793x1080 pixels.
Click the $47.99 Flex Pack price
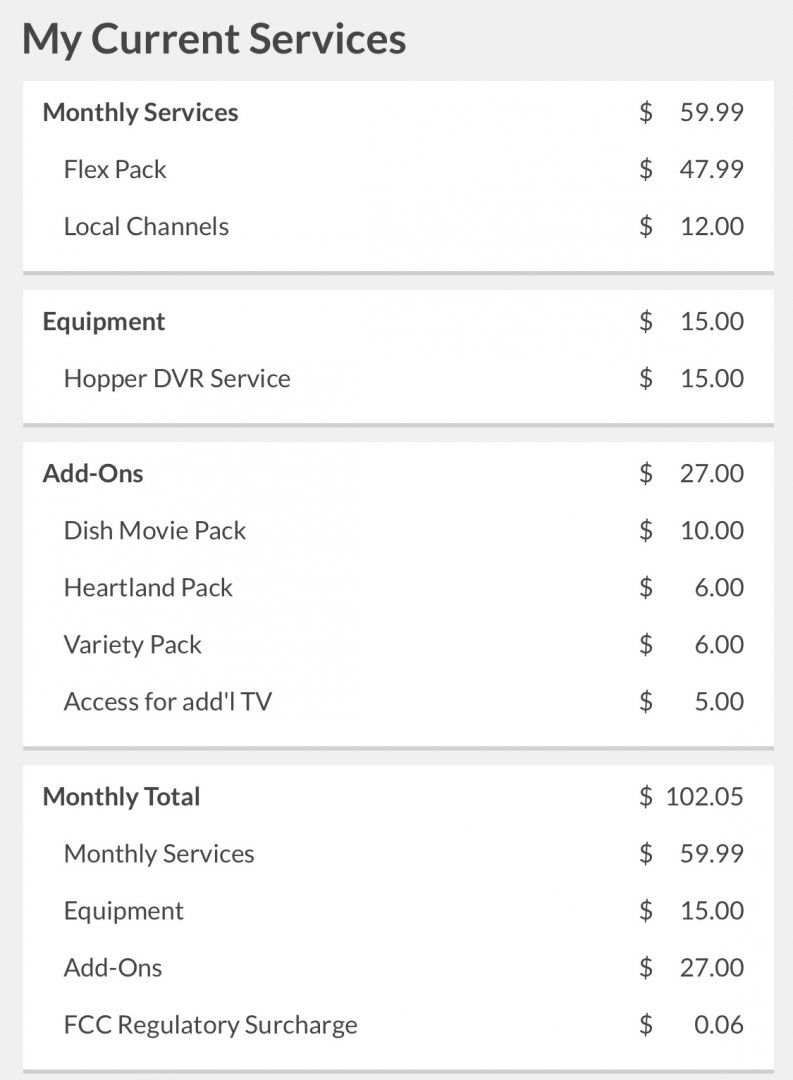[691, 169]
